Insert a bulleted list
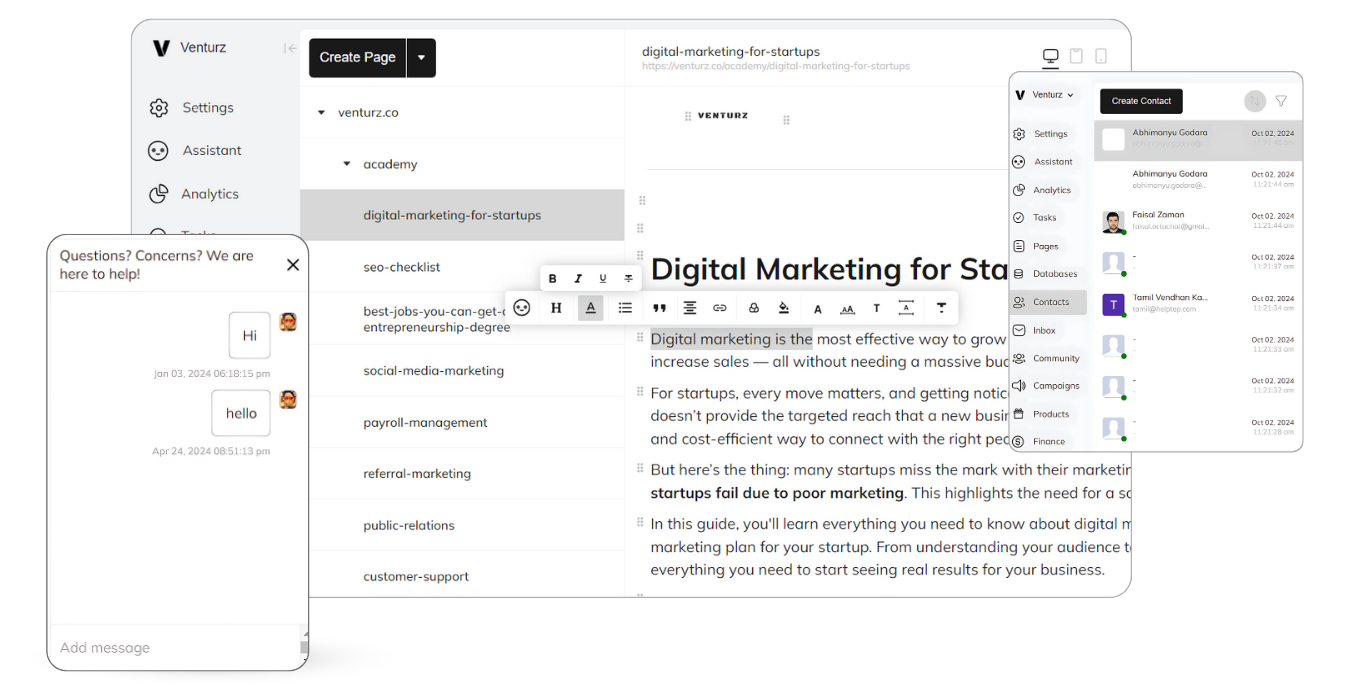This screenshot has width=1350, height=690. click(x=625, y=308)
